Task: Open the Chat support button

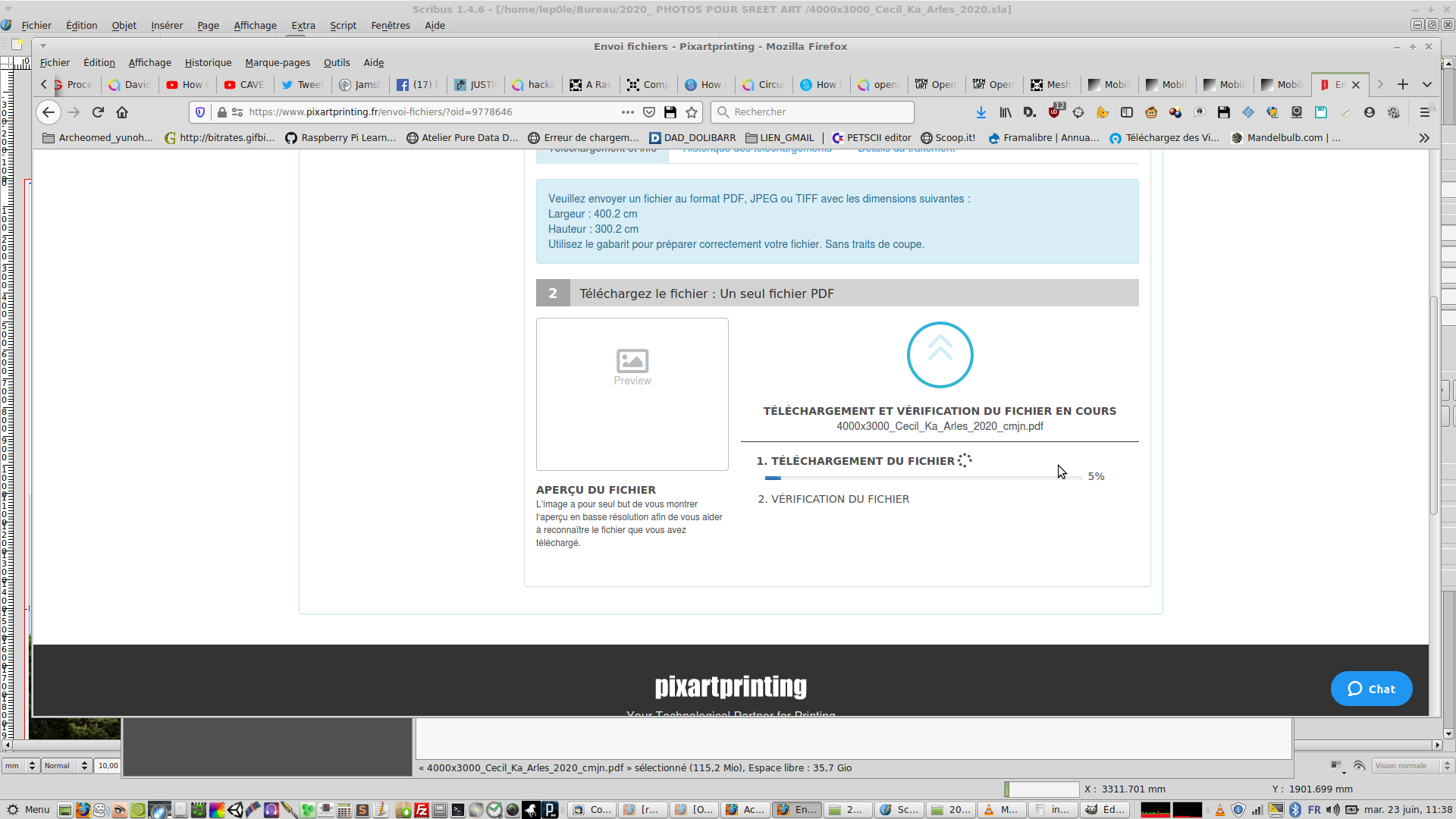Action: tap(1371, 689)
